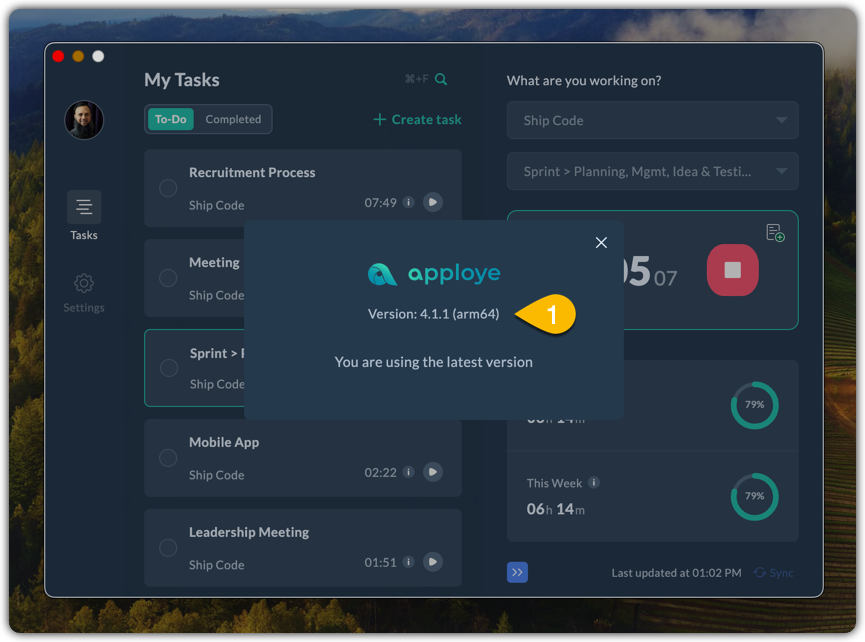Start timer for Recruitment Process task
The height and width of the screenshot is (642, 865).
pyautogui.click(x=433, y=202)
